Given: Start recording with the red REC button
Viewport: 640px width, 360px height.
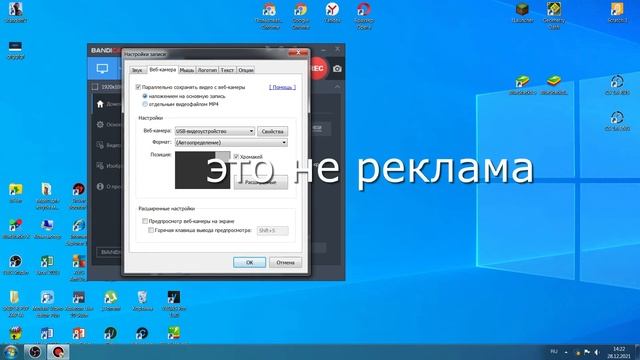Looking at the screenshot, I should tap(318, 69).
